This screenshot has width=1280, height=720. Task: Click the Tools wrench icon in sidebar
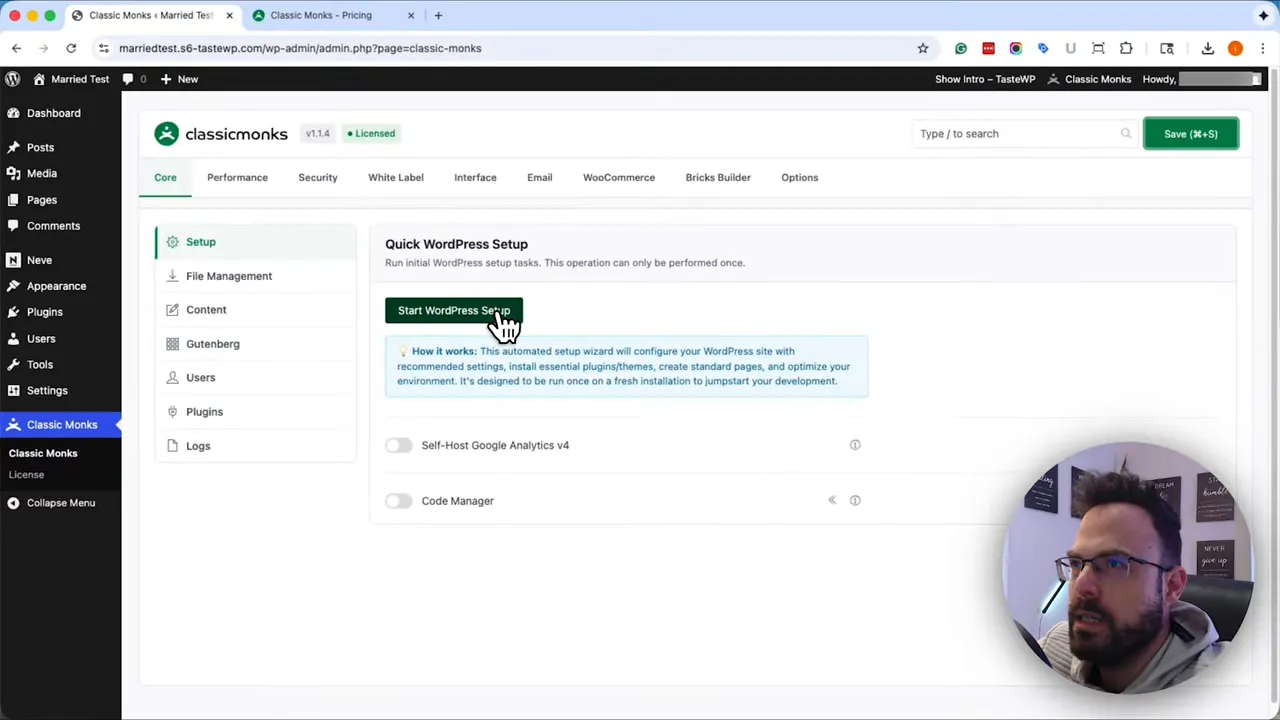[13, 364]
